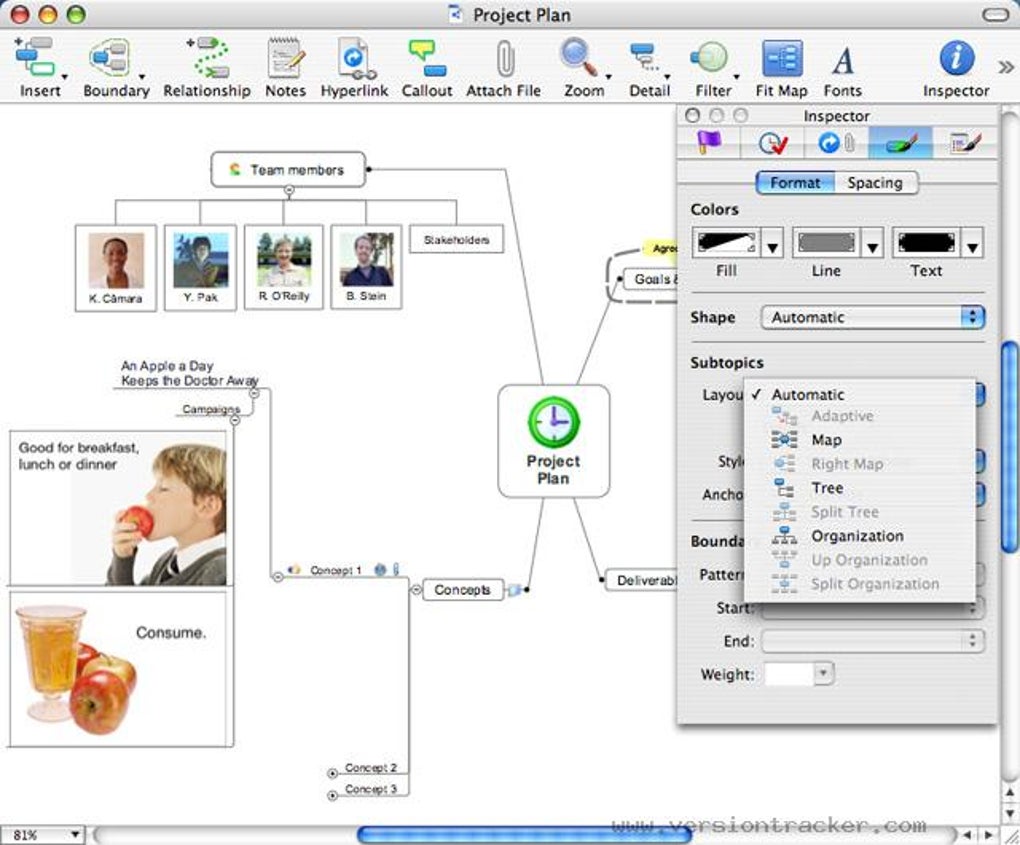Image resolution: width=1020 pixels, height=845 pixels.
Task: Click the Attach File paperclip icon
Action: click(504, 57)
